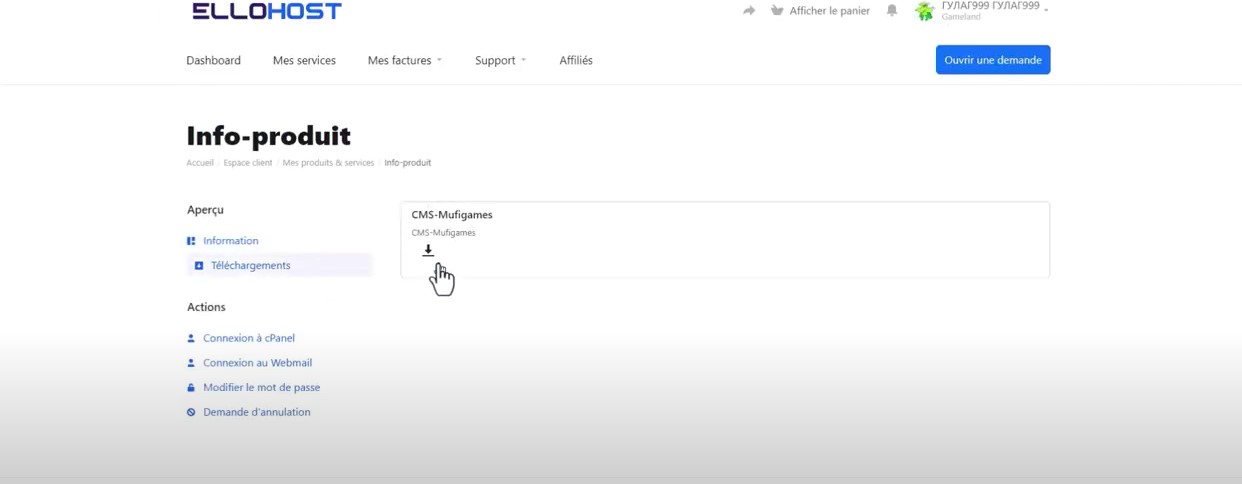Click the CMS-Mufigames bold card title
The width and height of the screenshot is (1242, 484).
(452, 215)
